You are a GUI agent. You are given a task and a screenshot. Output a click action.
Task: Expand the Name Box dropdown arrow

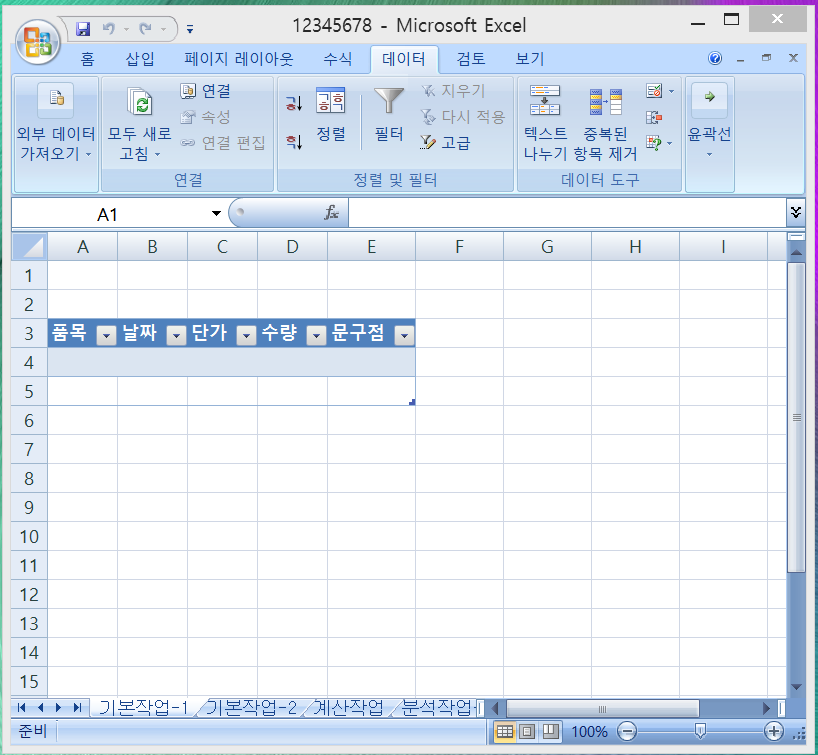point(216,214)
